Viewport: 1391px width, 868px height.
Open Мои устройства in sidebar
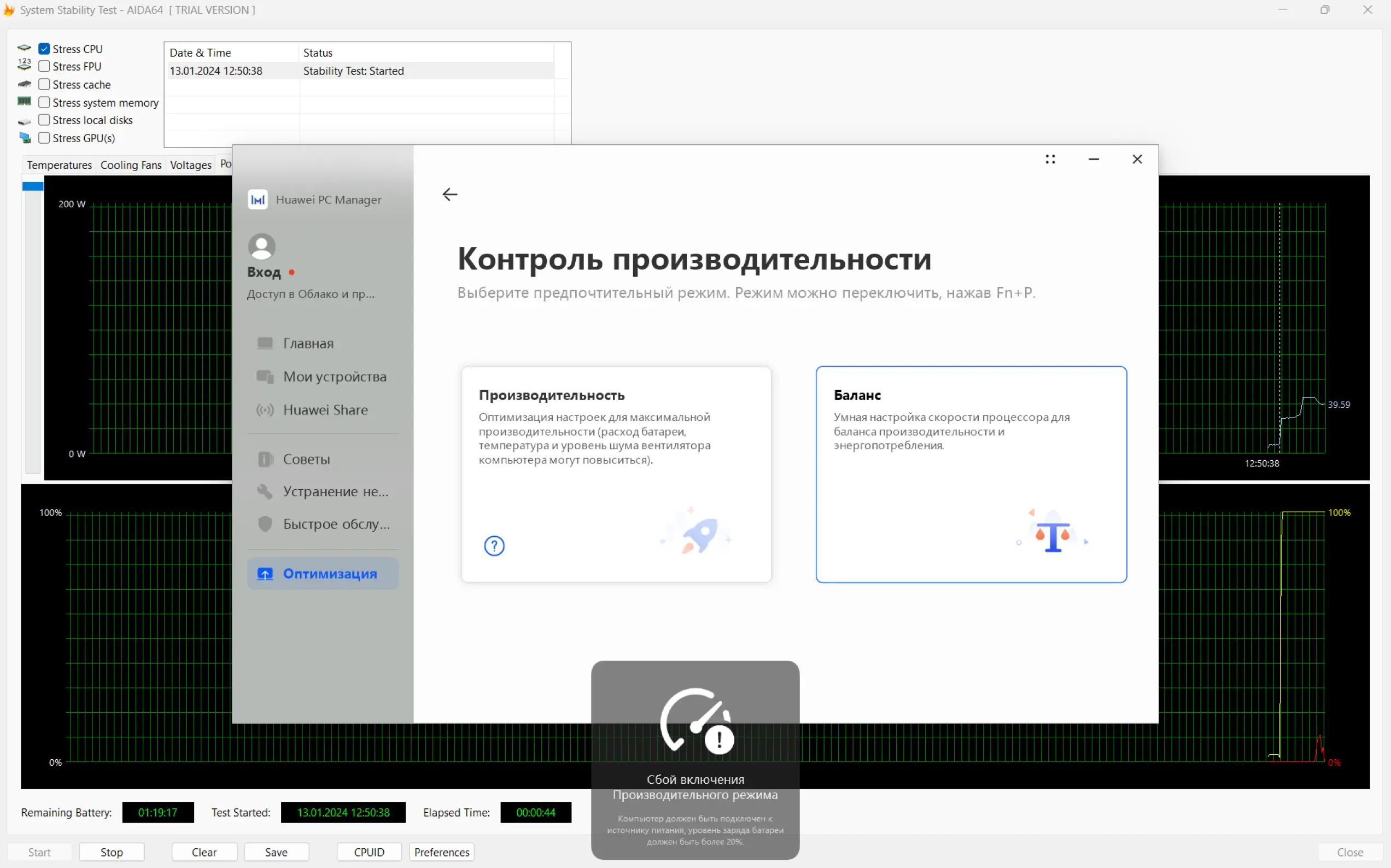tap(334, 377)
